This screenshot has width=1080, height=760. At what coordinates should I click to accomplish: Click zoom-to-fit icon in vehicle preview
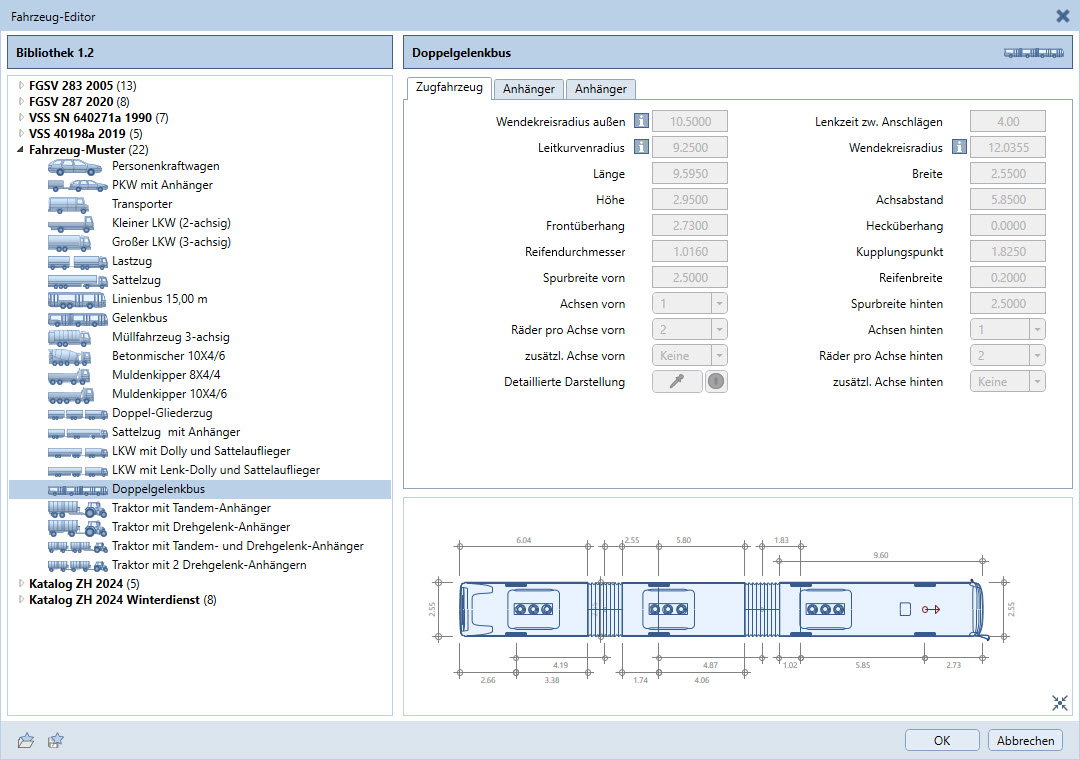1060,703
